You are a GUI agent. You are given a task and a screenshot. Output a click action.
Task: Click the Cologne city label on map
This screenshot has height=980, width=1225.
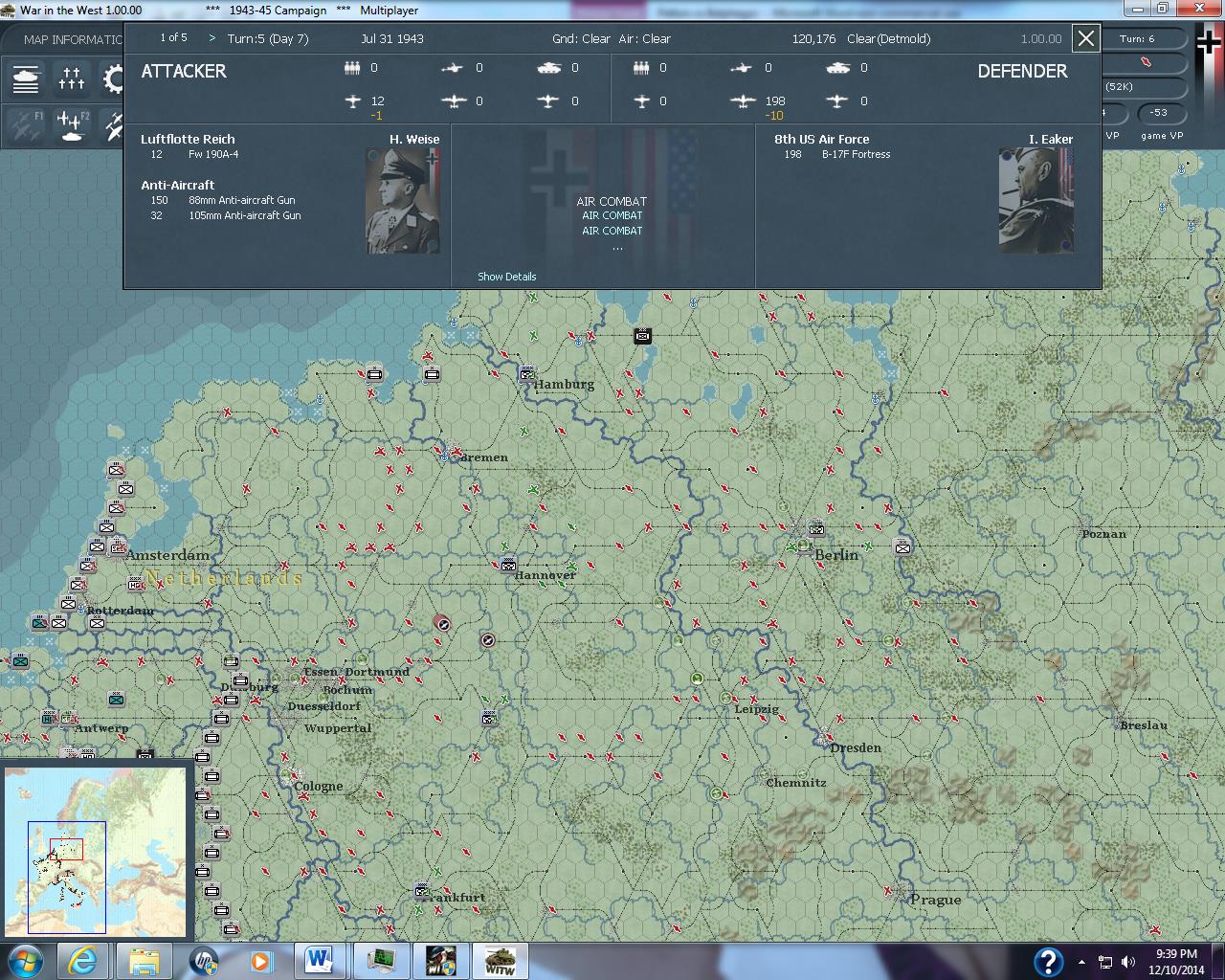pyautogui.click(x=318, y=786)
